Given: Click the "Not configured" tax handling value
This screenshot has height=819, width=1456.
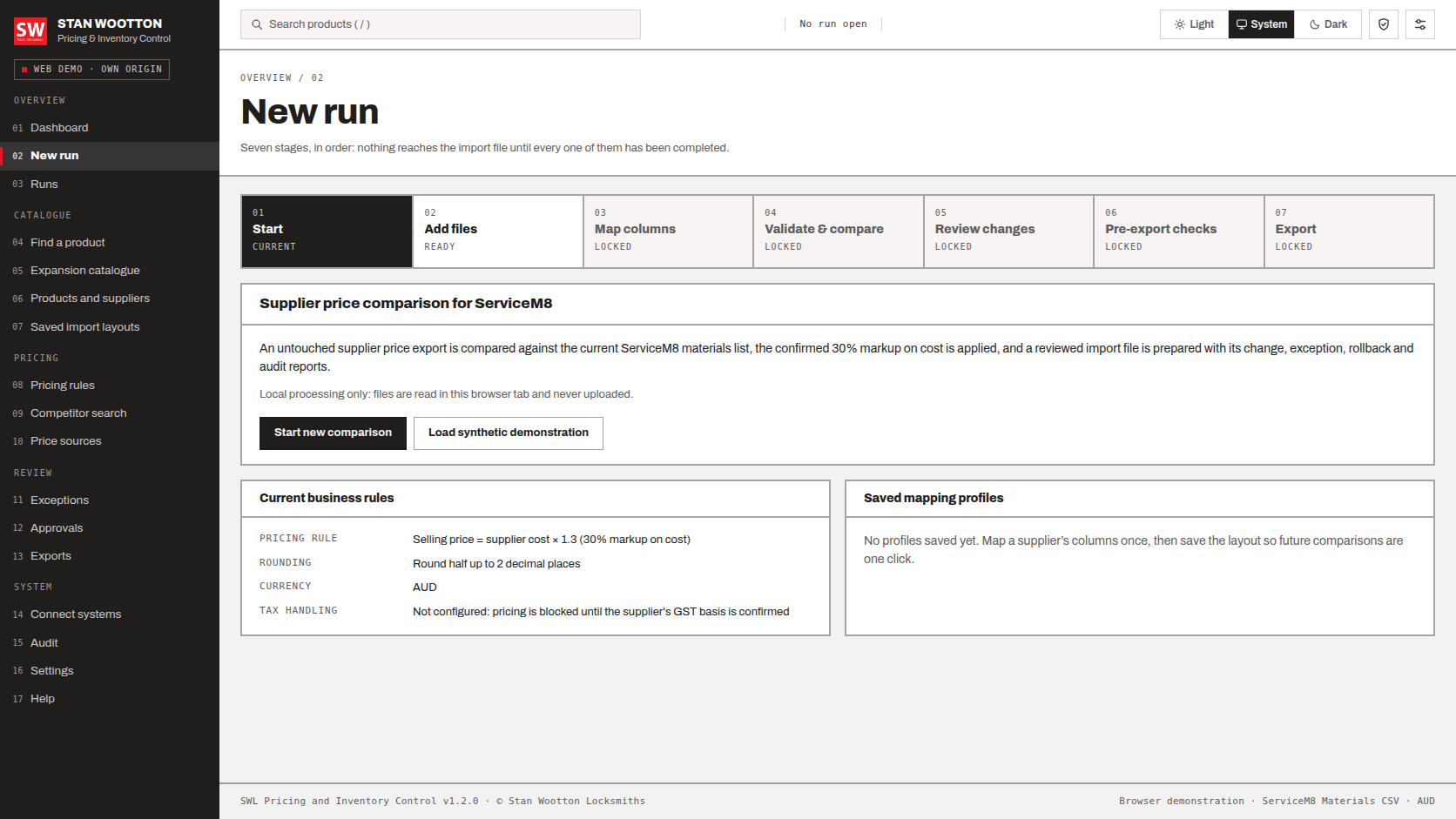Looking at the screenshot, I should 601,612.
